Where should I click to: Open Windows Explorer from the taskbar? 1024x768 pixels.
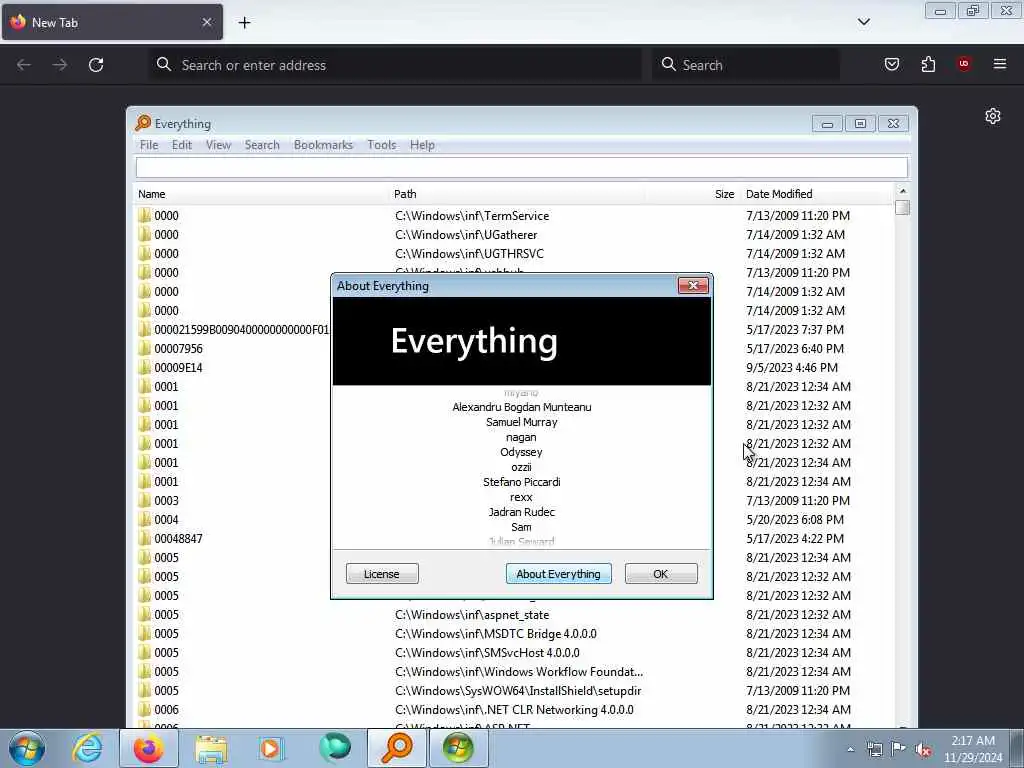coord(211,749)
